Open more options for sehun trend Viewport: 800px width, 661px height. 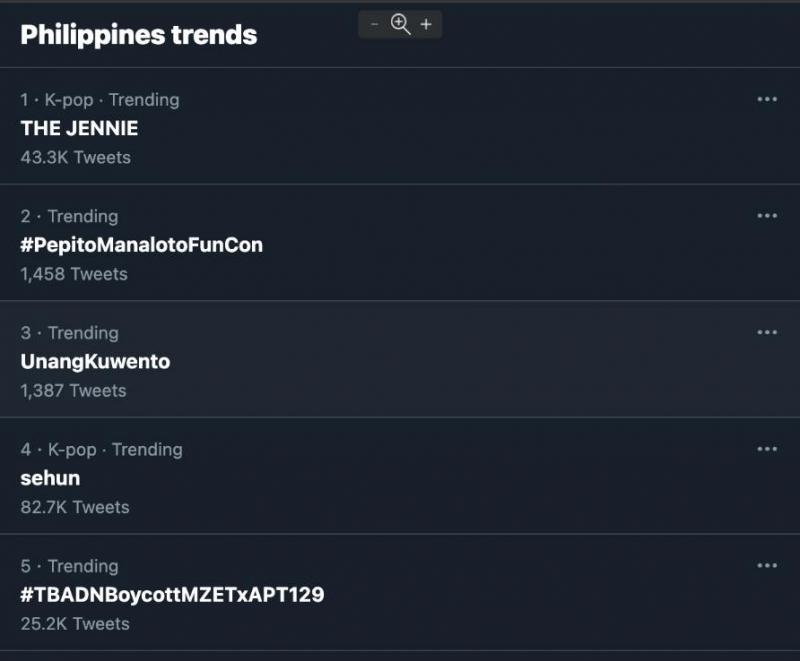click(x=767, y=449)
